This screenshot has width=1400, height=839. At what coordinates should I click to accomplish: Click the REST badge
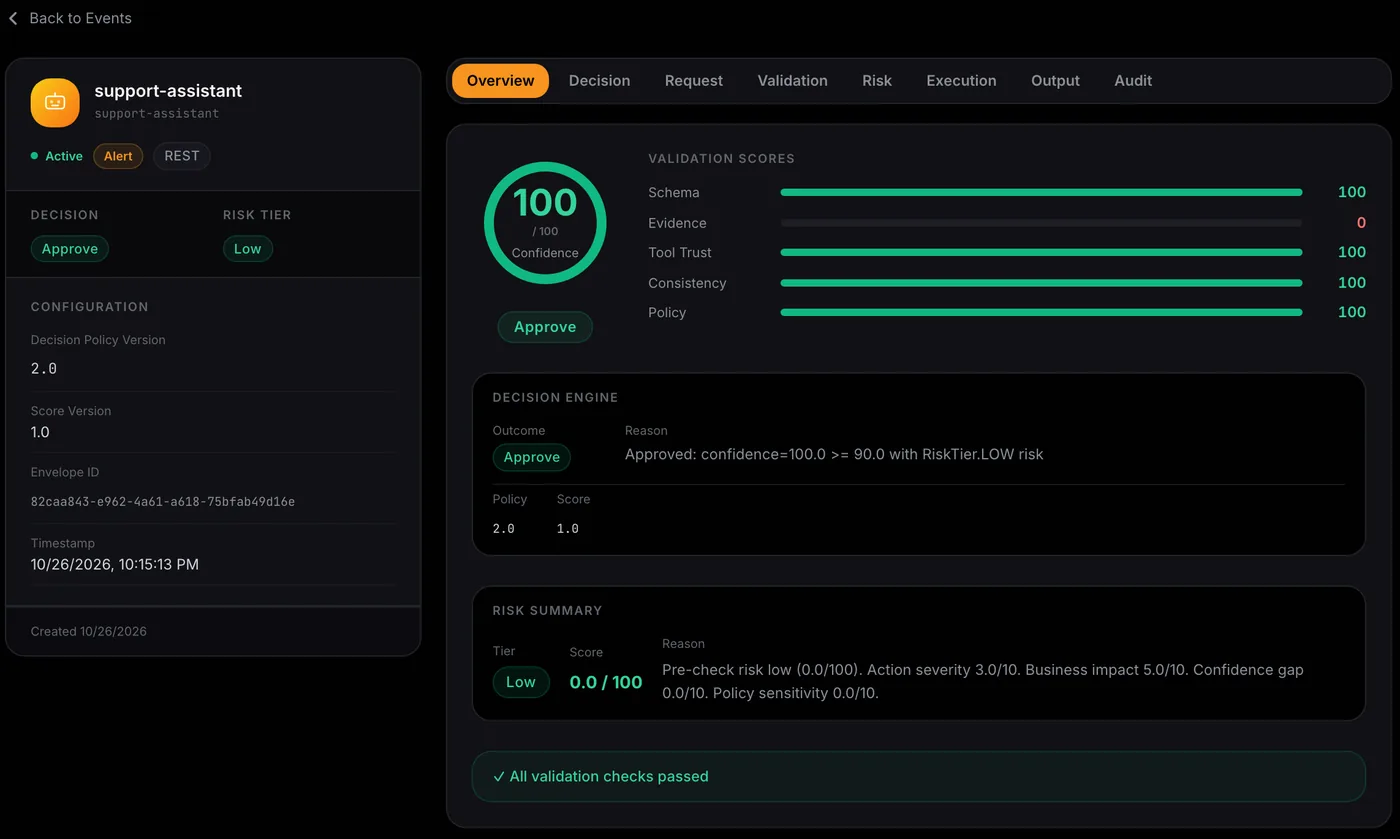pos(182,156)
